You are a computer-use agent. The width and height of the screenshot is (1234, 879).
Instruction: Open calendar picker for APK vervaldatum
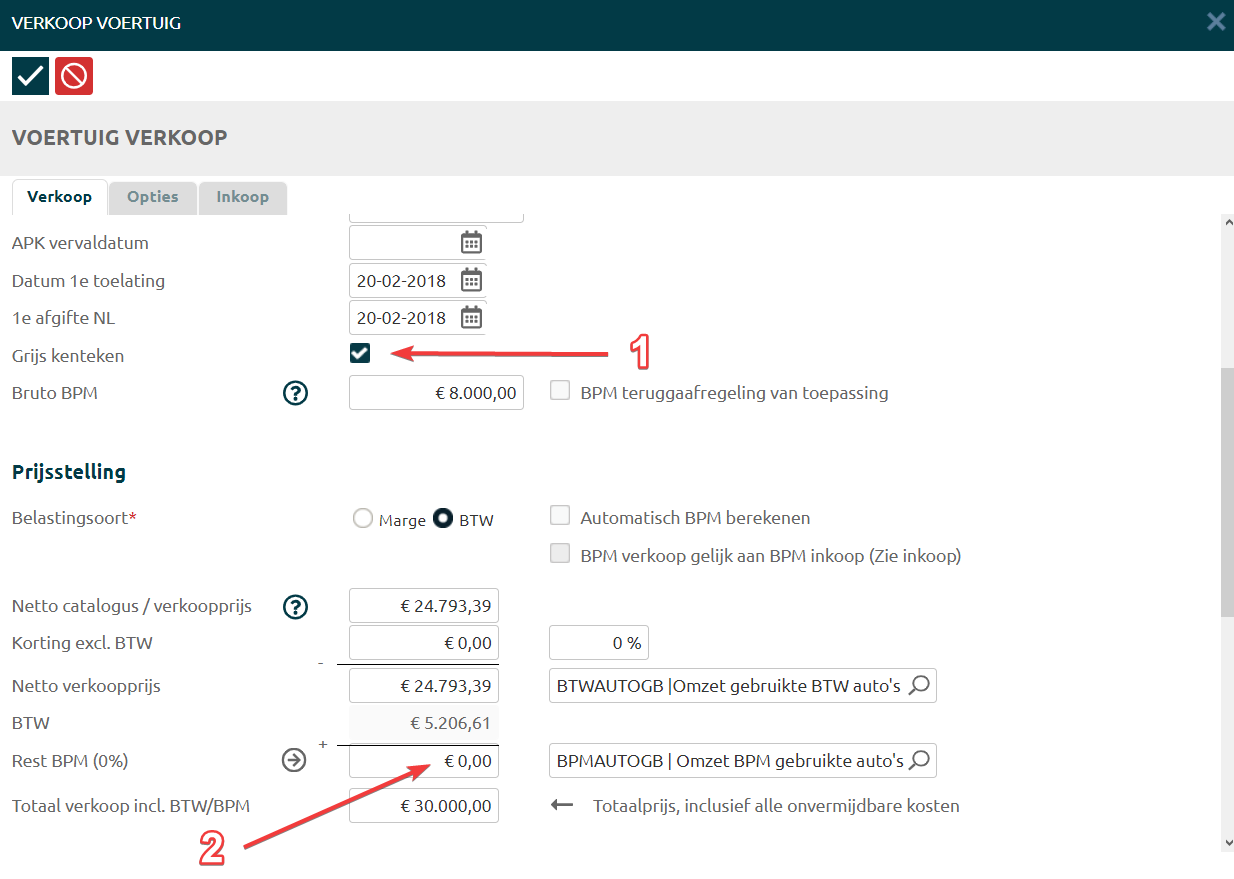click(471, 243)
